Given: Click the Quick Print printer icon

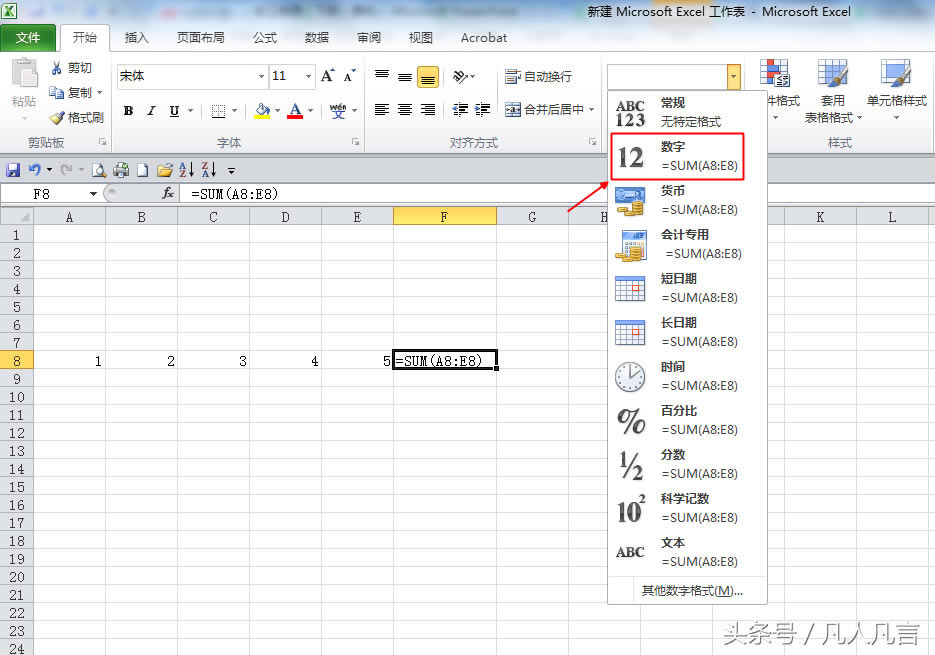Looking at the screenshot, I should (121, 170).
